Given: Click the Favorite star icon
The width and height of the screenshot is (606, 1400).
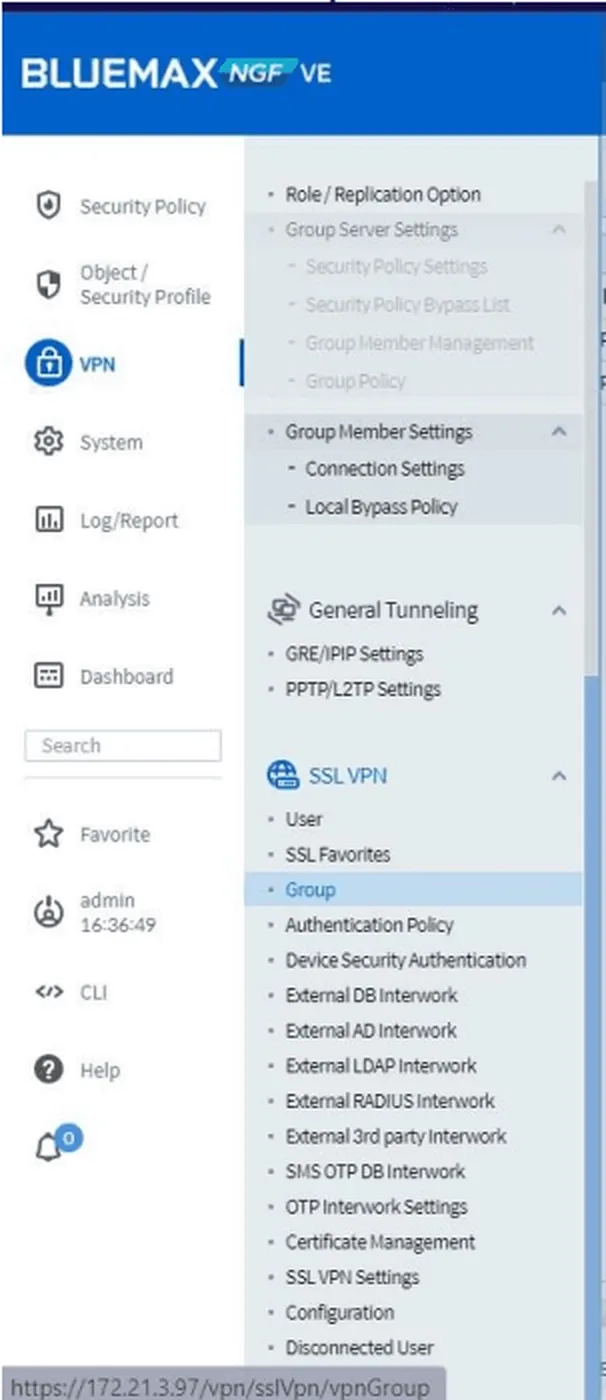Looking at the screenshot, I should (48, 834).
